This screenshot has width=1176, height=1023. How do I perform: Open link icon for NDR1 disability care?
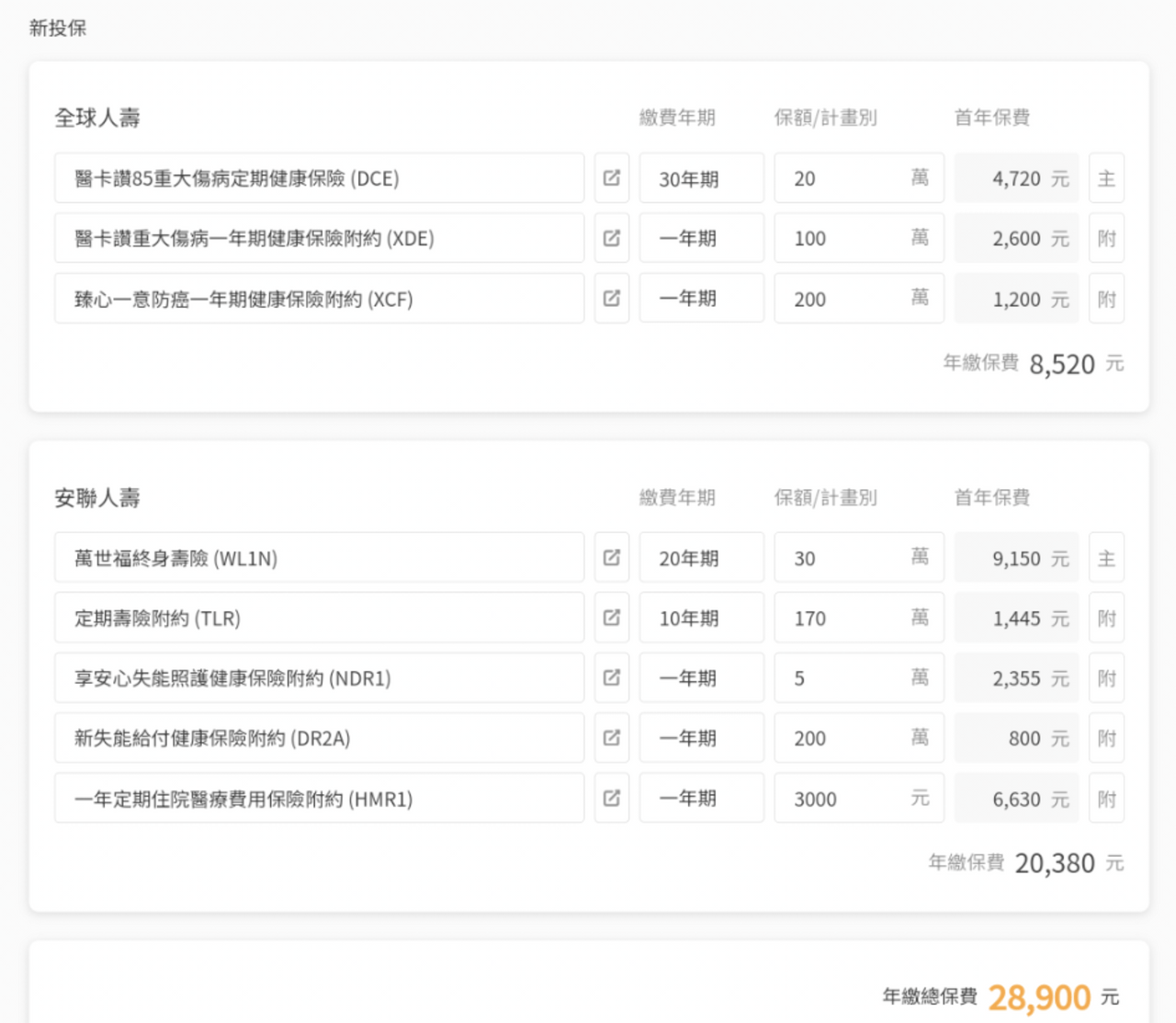611,678
